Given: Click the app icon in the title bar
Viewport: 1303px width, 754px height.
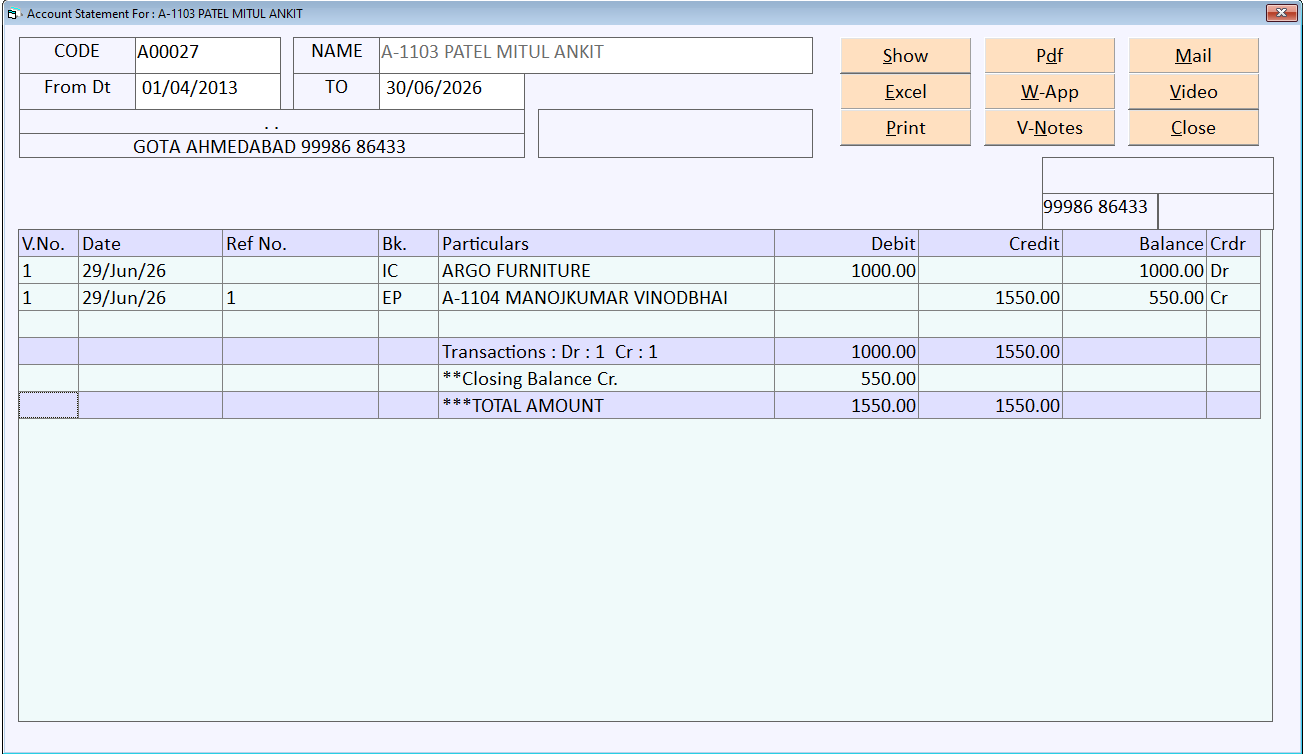Looking at the screenshot, I should point(14,14).
